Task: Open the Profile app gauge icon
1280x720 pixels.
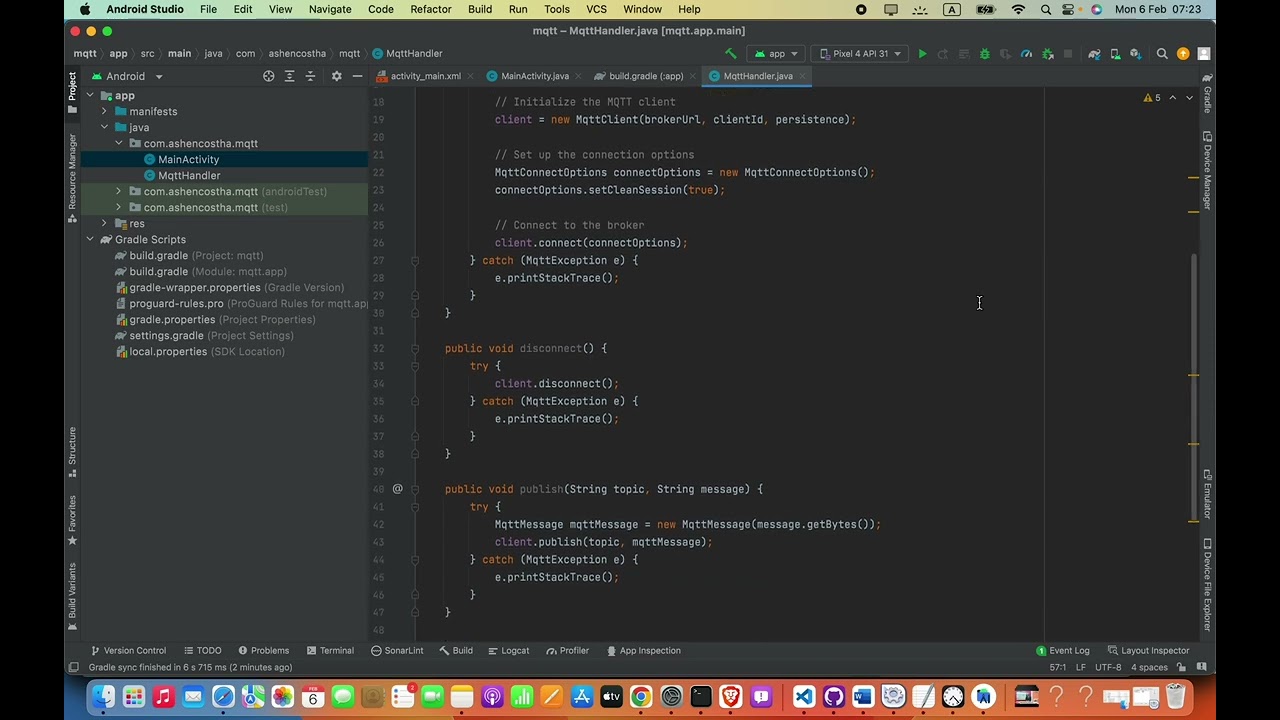Action: [x=1026, y=54]
